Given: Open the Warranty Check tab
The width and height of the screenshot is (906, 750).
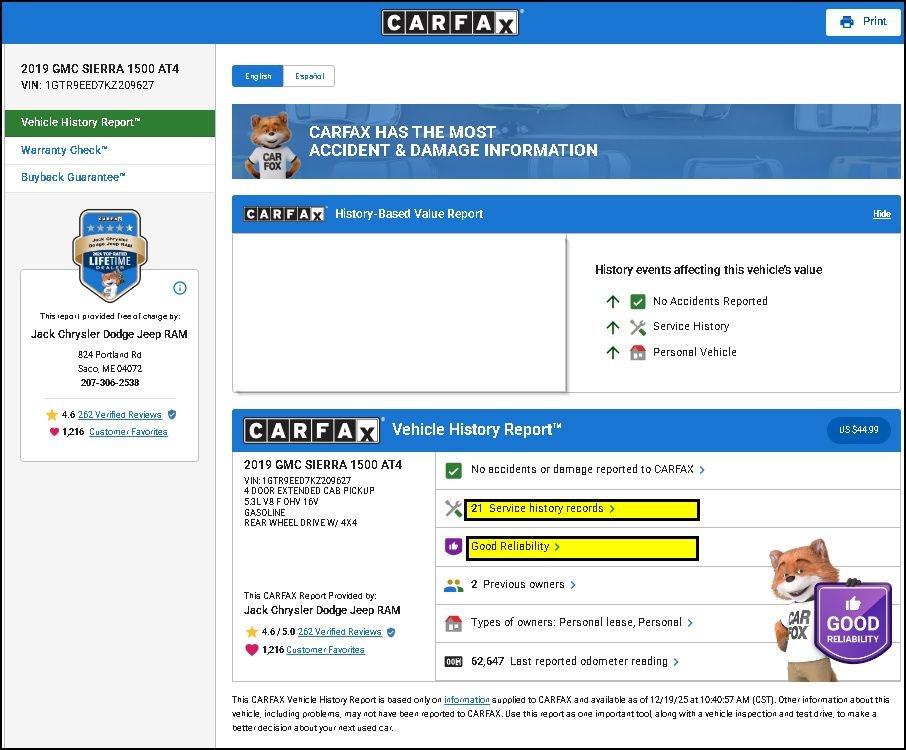Looking at the screenshot, I should 64,150.
